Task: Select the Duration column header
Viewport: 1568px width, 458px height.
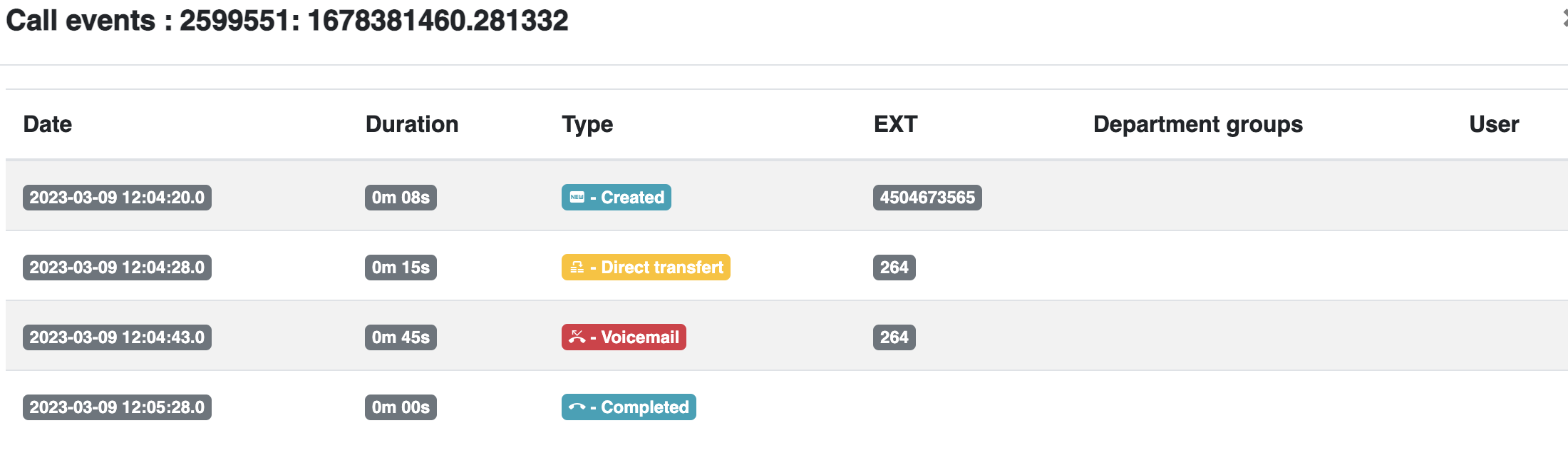Action: (x=412, y=124)
